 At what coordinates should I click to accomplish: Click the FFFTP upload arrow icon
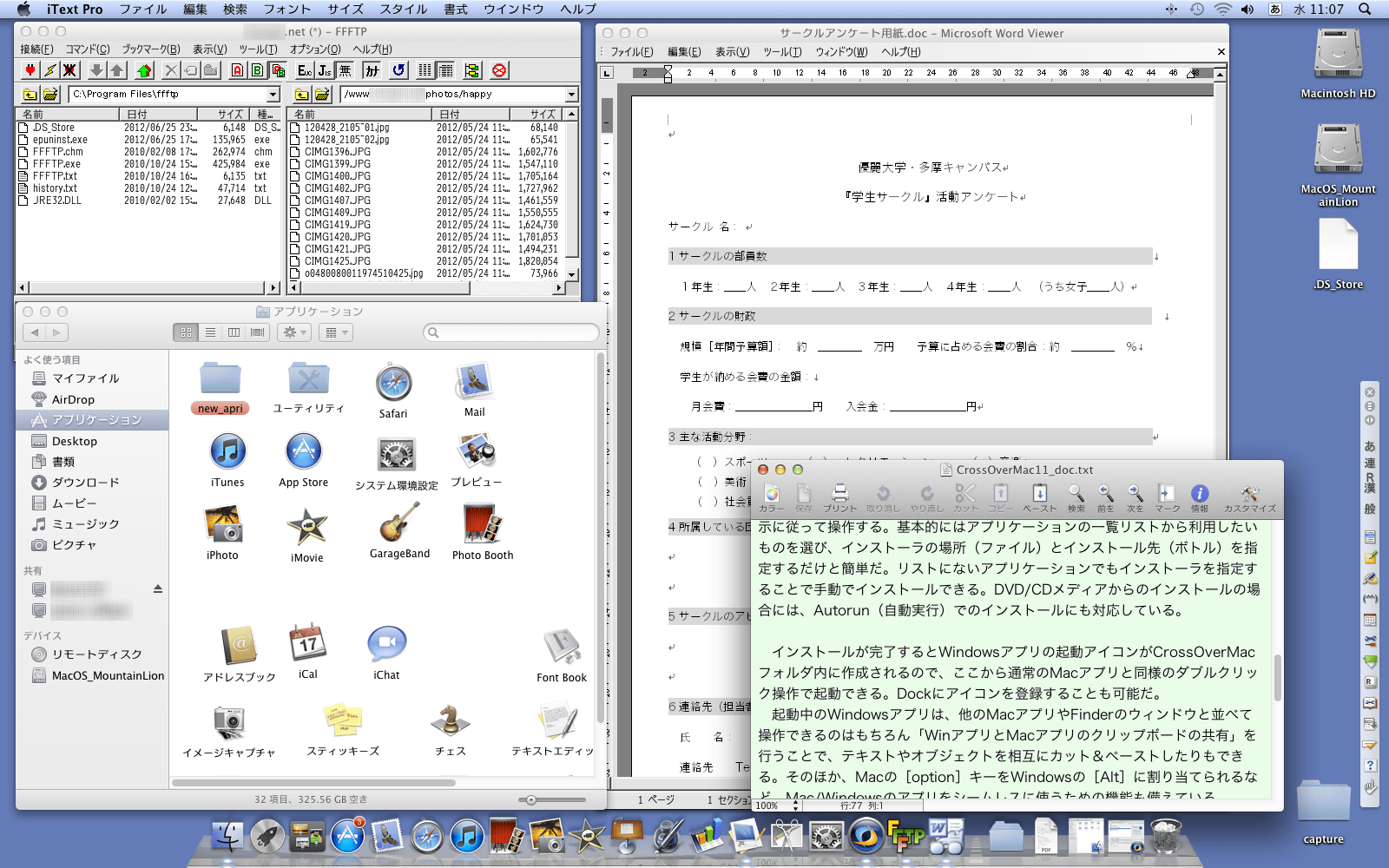[x=117, y=70]
